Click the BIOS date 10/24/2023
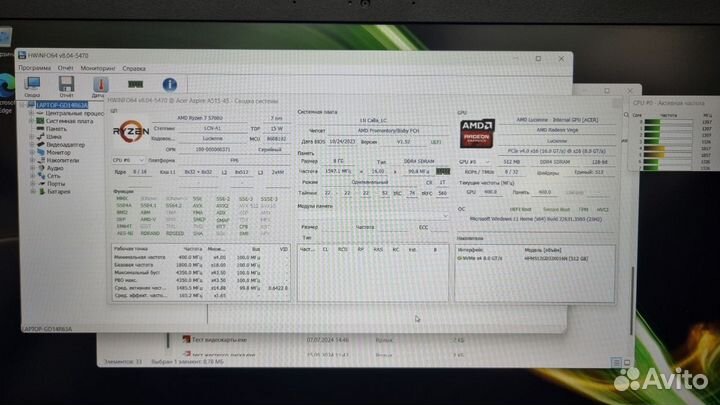The height and width of the screenshot is (405, 720). pyautogui.click(x=342, y=142)
